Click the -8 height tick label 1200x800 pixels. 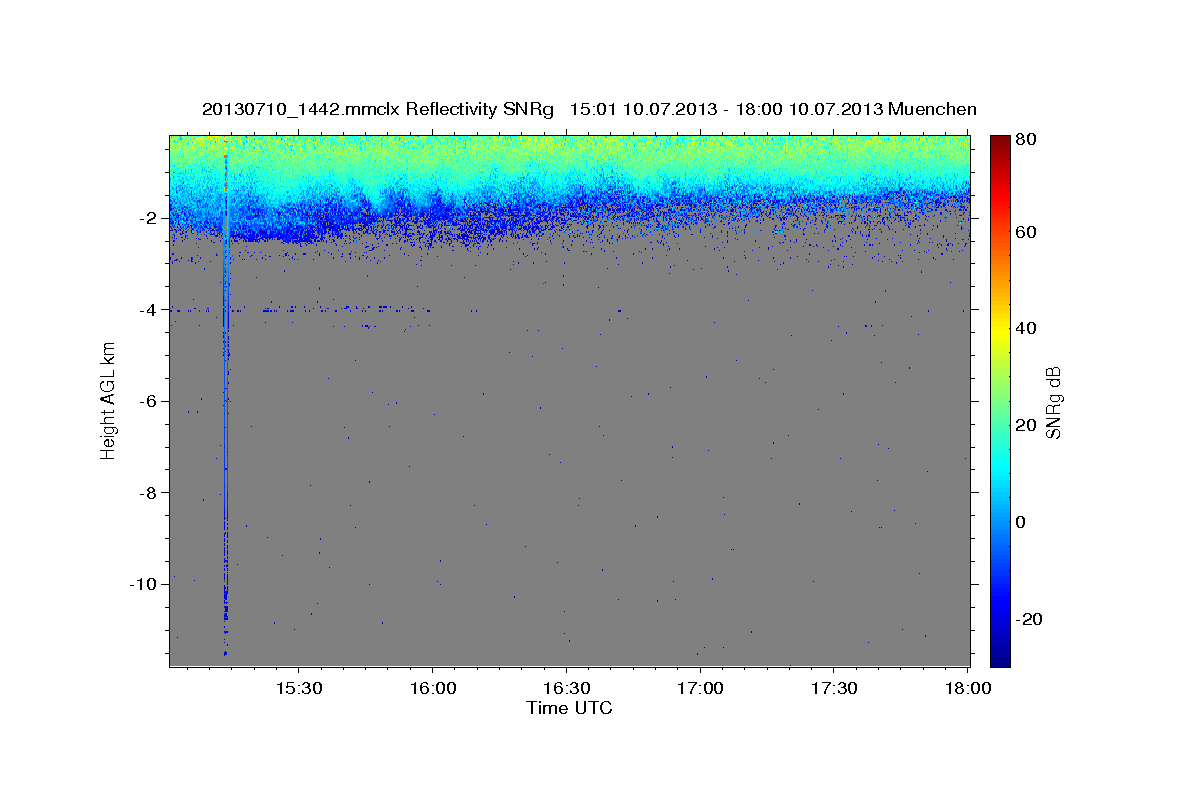149,493
